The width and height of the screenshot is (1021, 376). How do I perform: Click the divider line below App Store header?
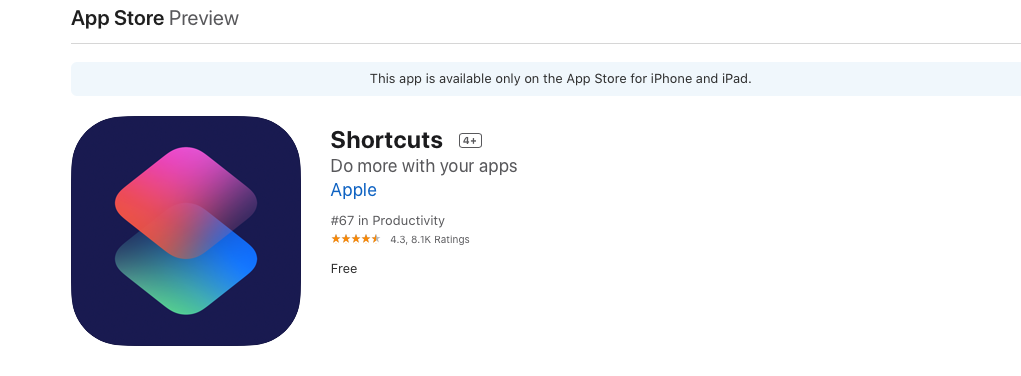point(546,44)
